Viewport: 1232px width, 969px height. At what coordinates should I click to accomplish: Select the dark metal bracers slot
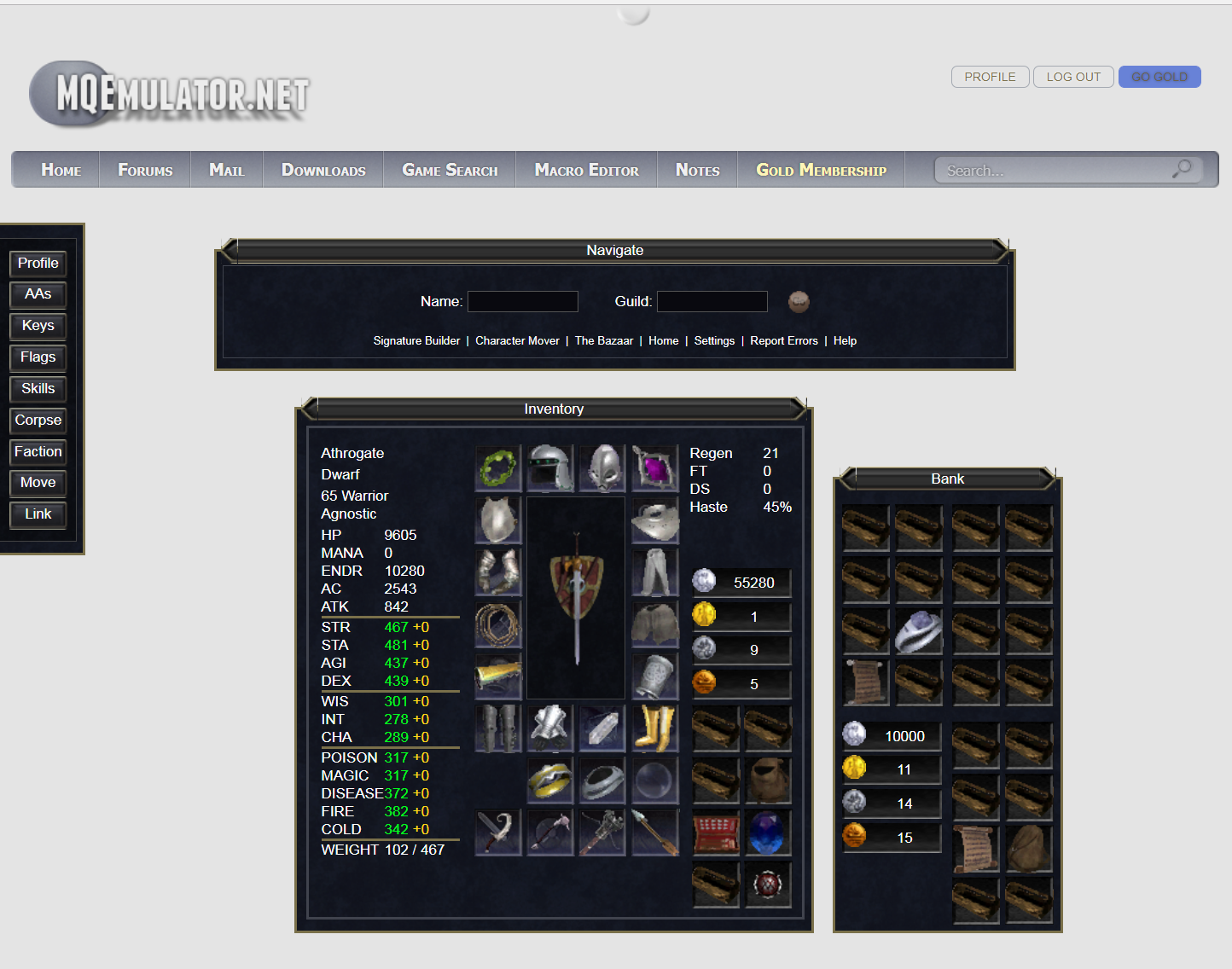[x=498, y=728]
